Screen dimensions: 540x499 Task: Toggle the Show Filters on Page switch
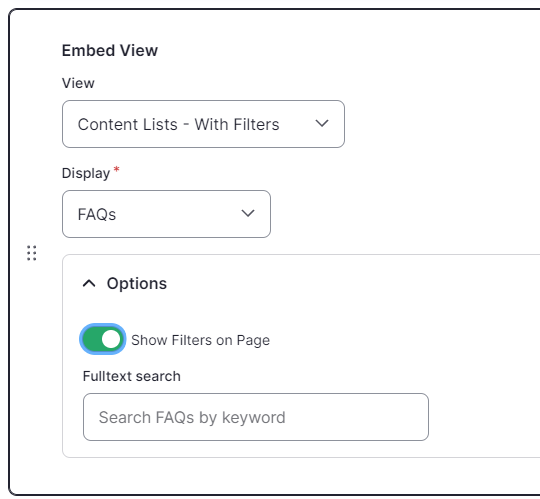(103, 339)
